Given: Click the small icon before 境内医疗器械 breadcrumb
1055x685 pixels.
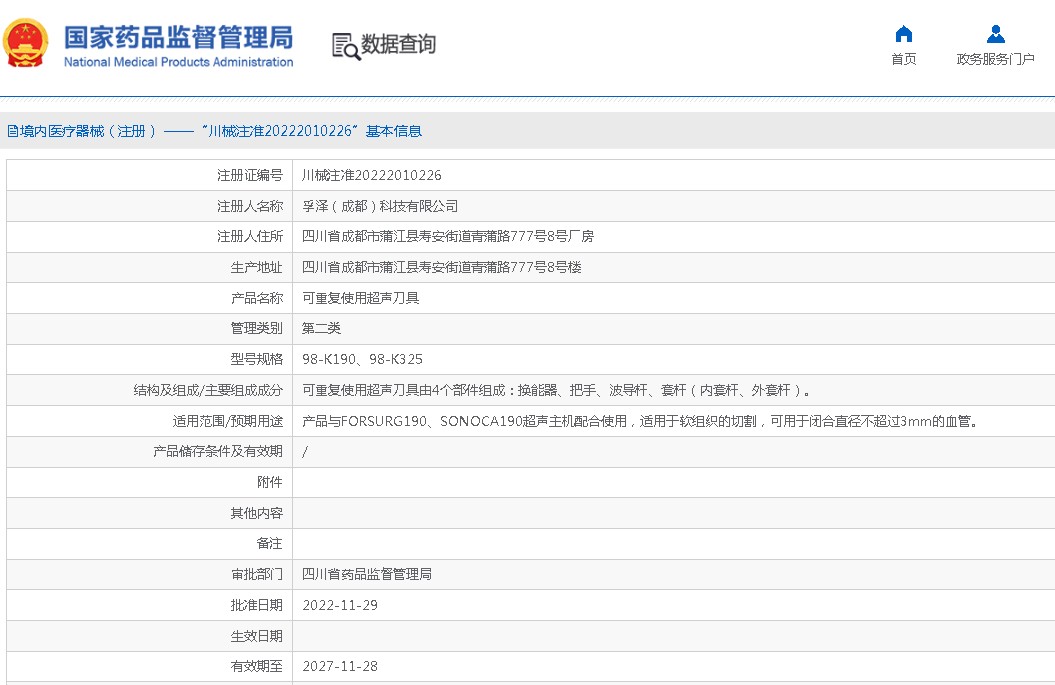Looking at the screenshot, I should tap(12, 131).
